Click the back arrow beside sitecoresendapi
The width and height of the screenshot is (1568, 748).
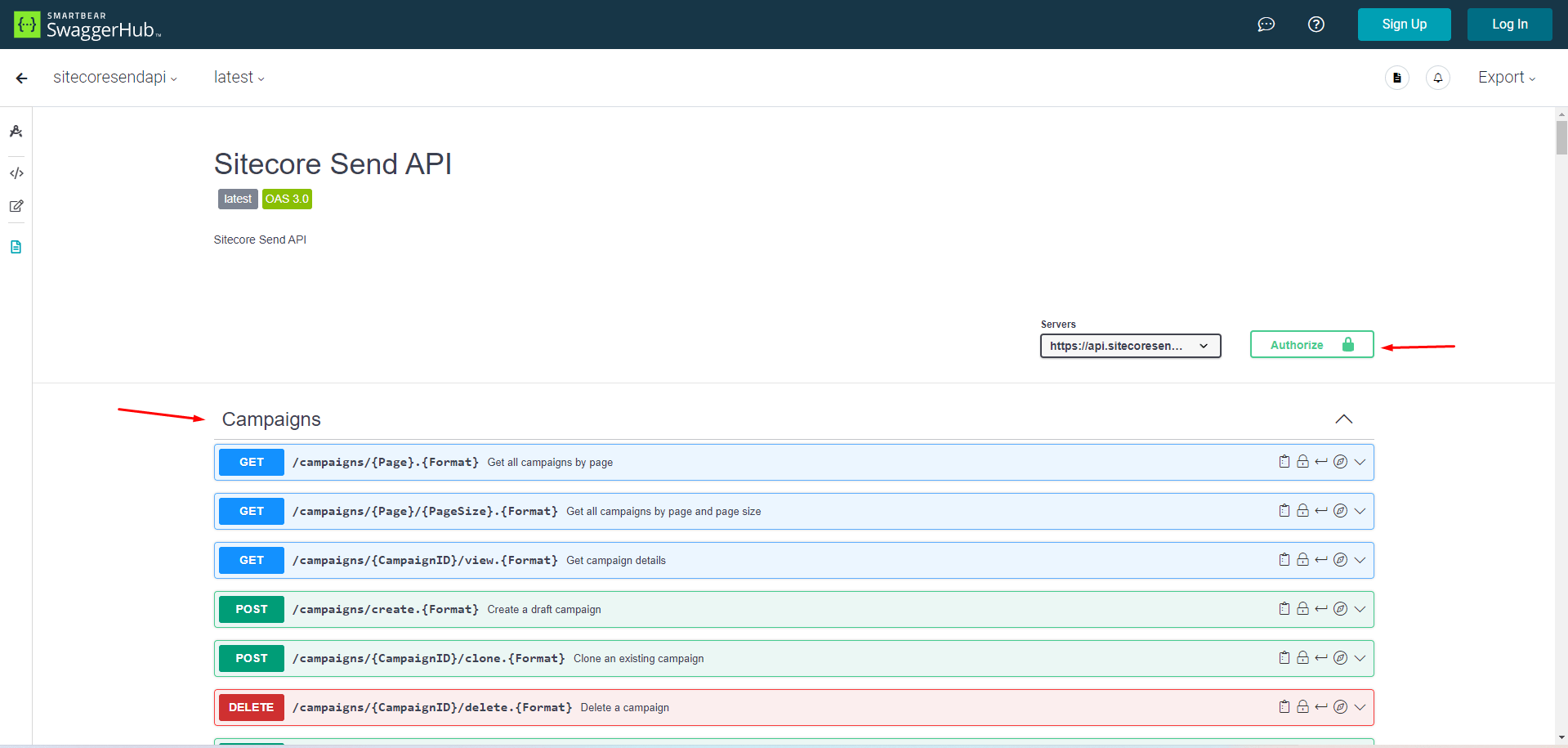22,78
